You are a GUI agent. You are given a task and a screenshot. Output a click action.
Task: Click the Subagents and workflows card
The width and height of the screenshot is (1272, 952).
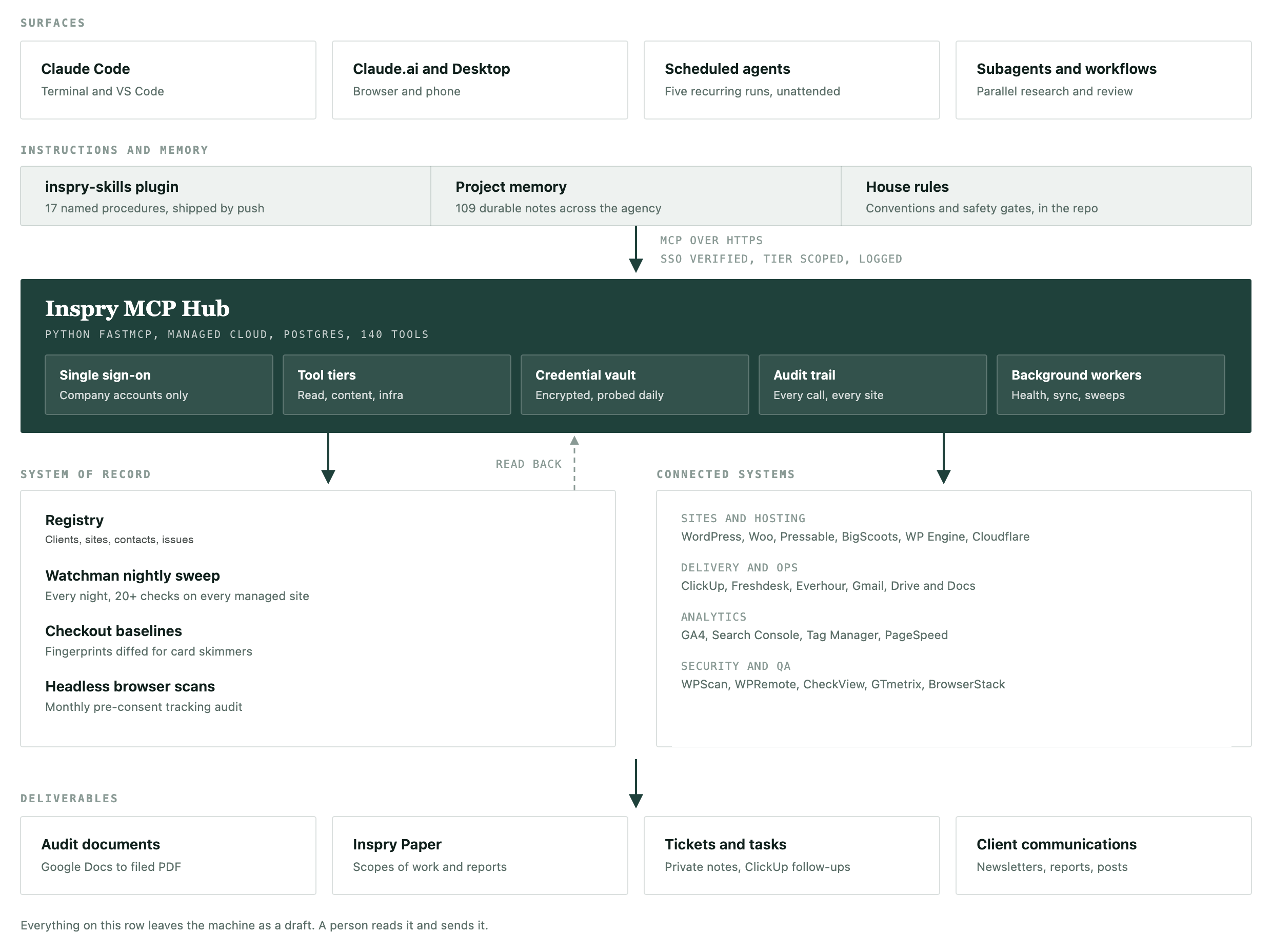pyautogui.click(x=1103, y=80)
